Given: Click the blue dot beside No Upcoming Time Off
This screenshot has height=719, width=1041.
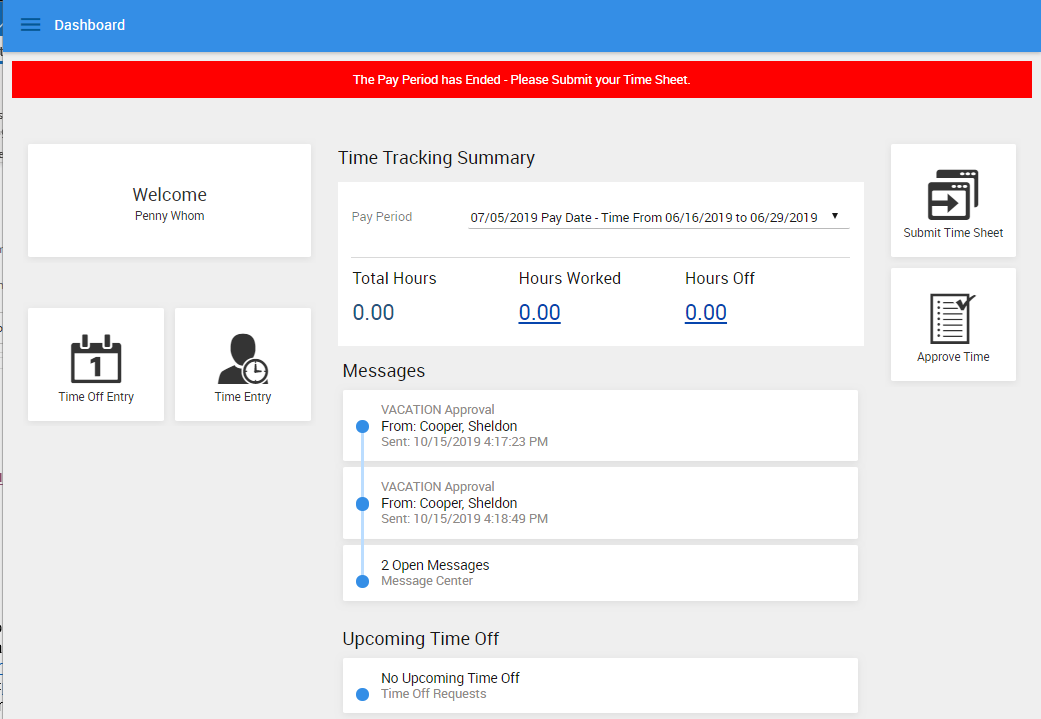Looking at the screenshot, I should pos(362,694).
